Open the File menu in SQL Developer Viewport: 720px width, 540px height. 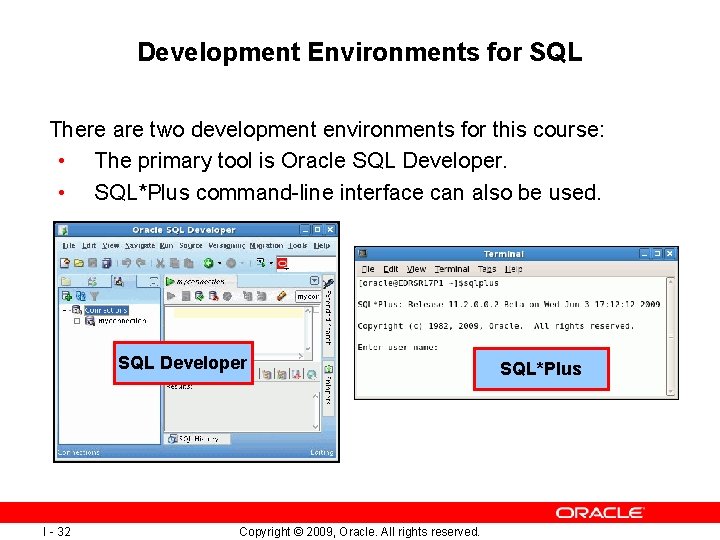click(x=69, y=246)
